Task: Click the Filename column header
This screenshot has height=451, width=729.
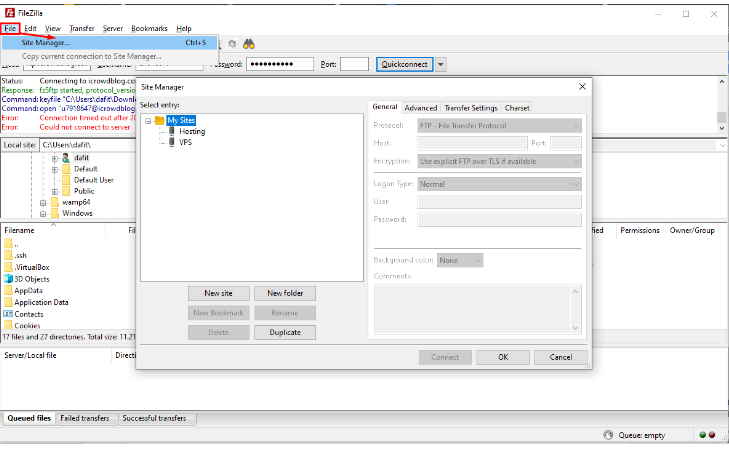Action: click(54, 230)
